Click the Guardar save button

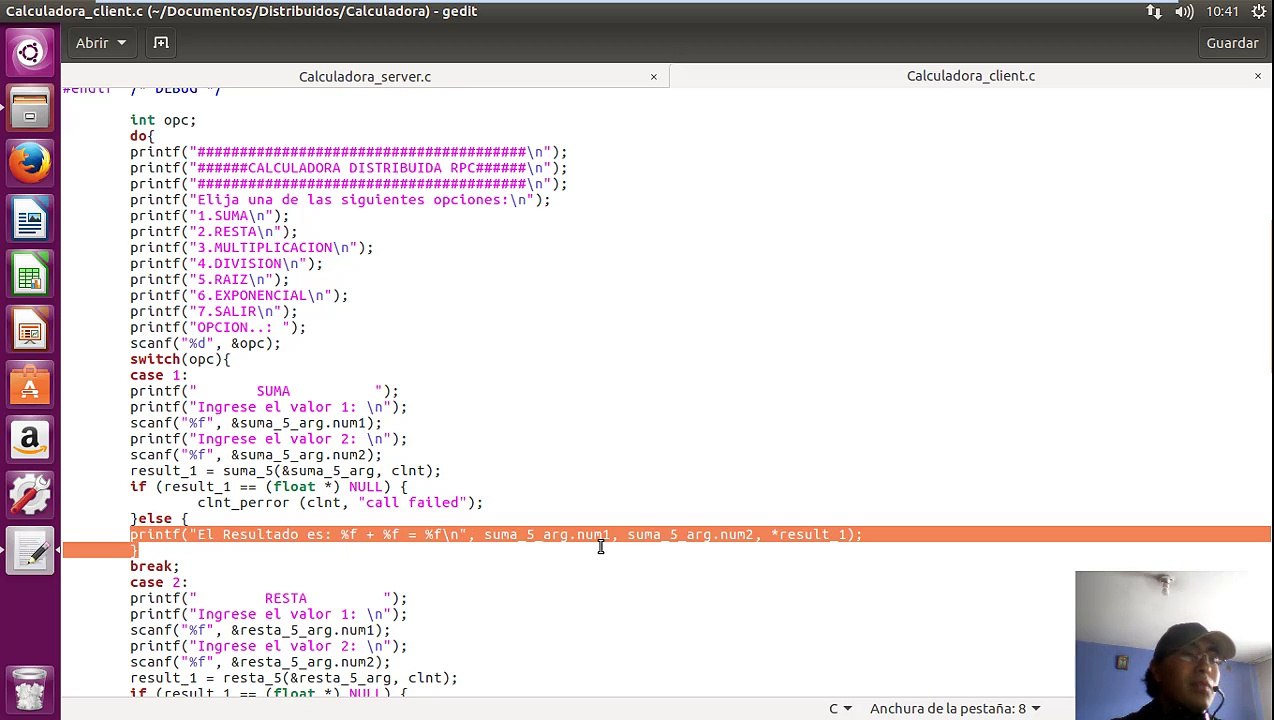(1232, 43)
